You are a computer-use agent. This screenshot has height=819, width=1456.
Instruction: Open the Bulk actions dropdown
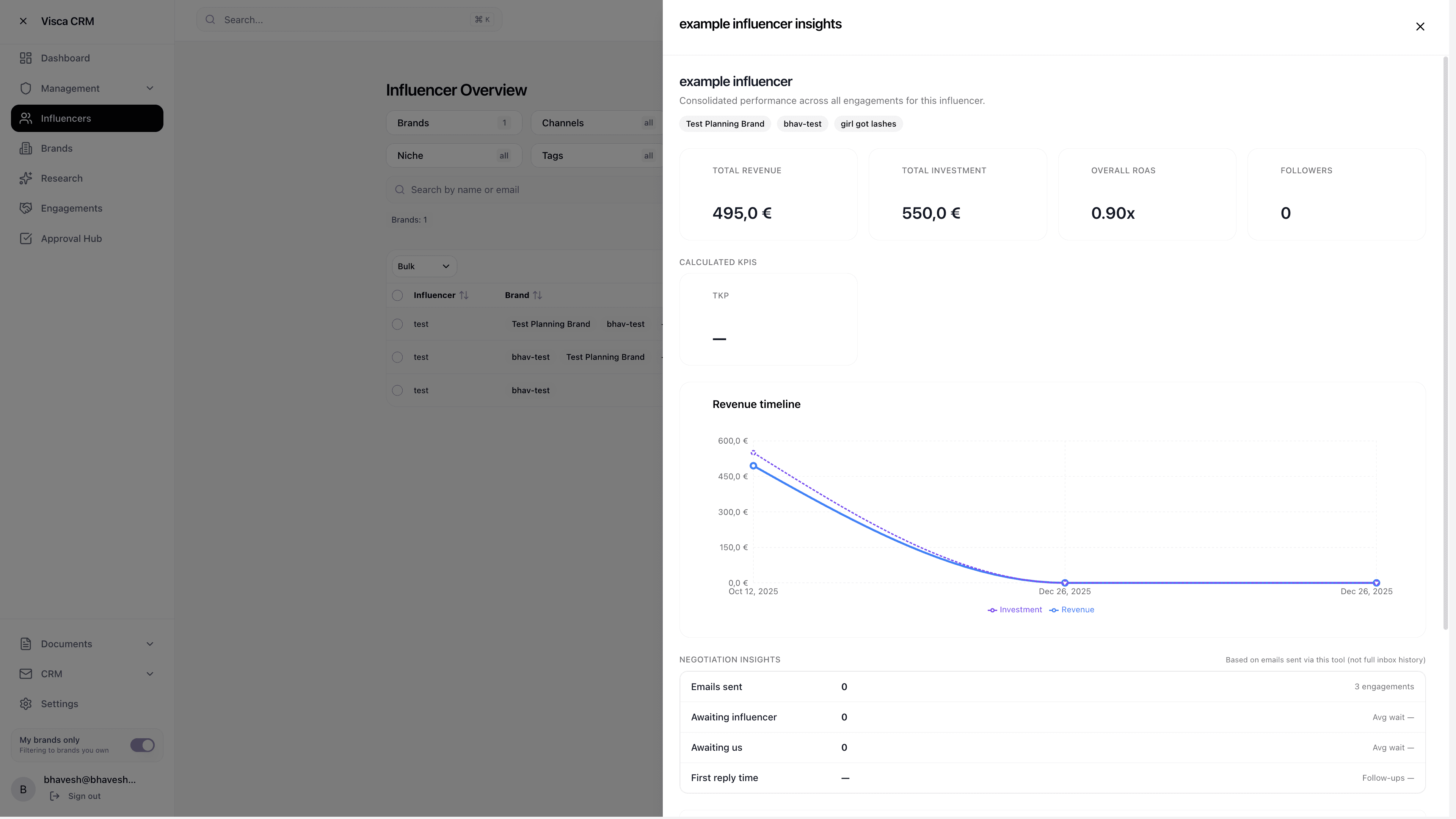click(x=424, y=266)
